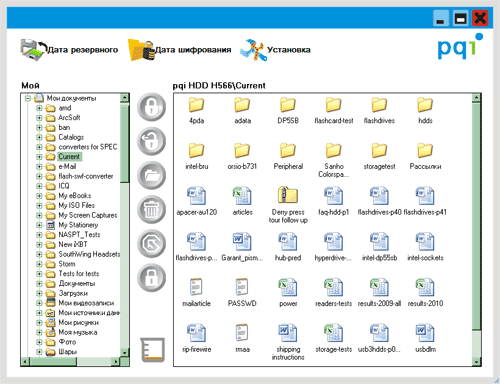
Task: Select the flashcard-test folder
Action: pos(334,111)
